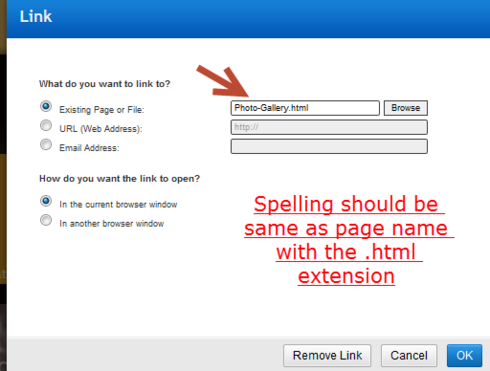Click What do you want to link to heading

click(105, 84)
